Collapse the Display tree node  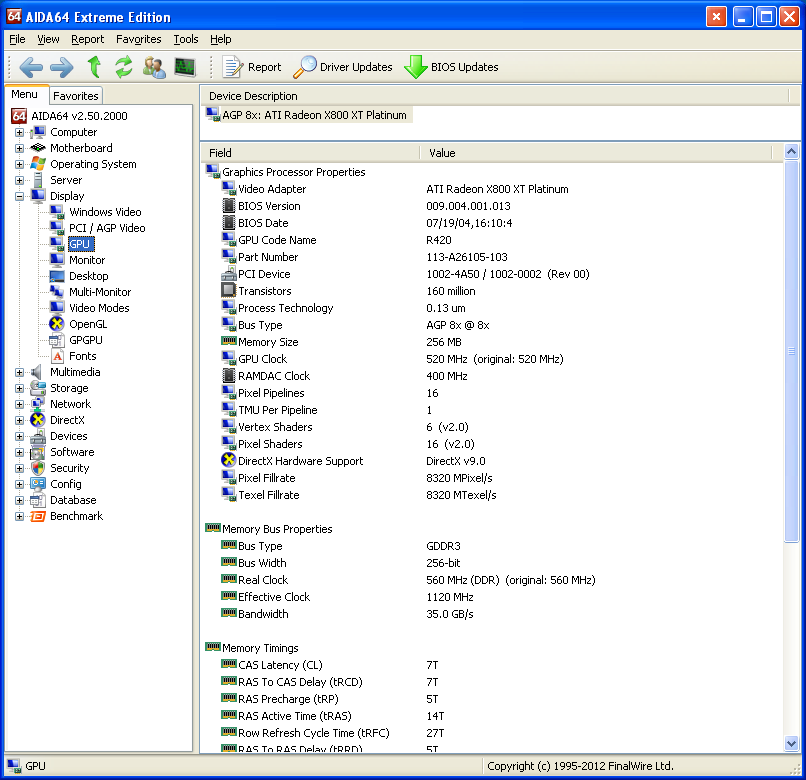[x=19, y=196]
